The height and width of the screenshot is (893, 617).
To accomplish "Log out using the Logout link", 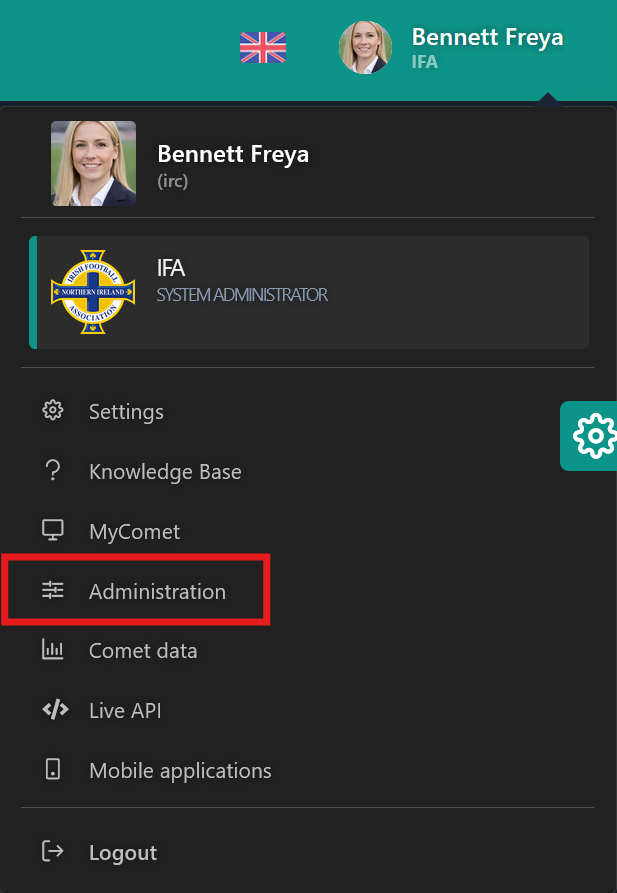I will coord(122,853).
